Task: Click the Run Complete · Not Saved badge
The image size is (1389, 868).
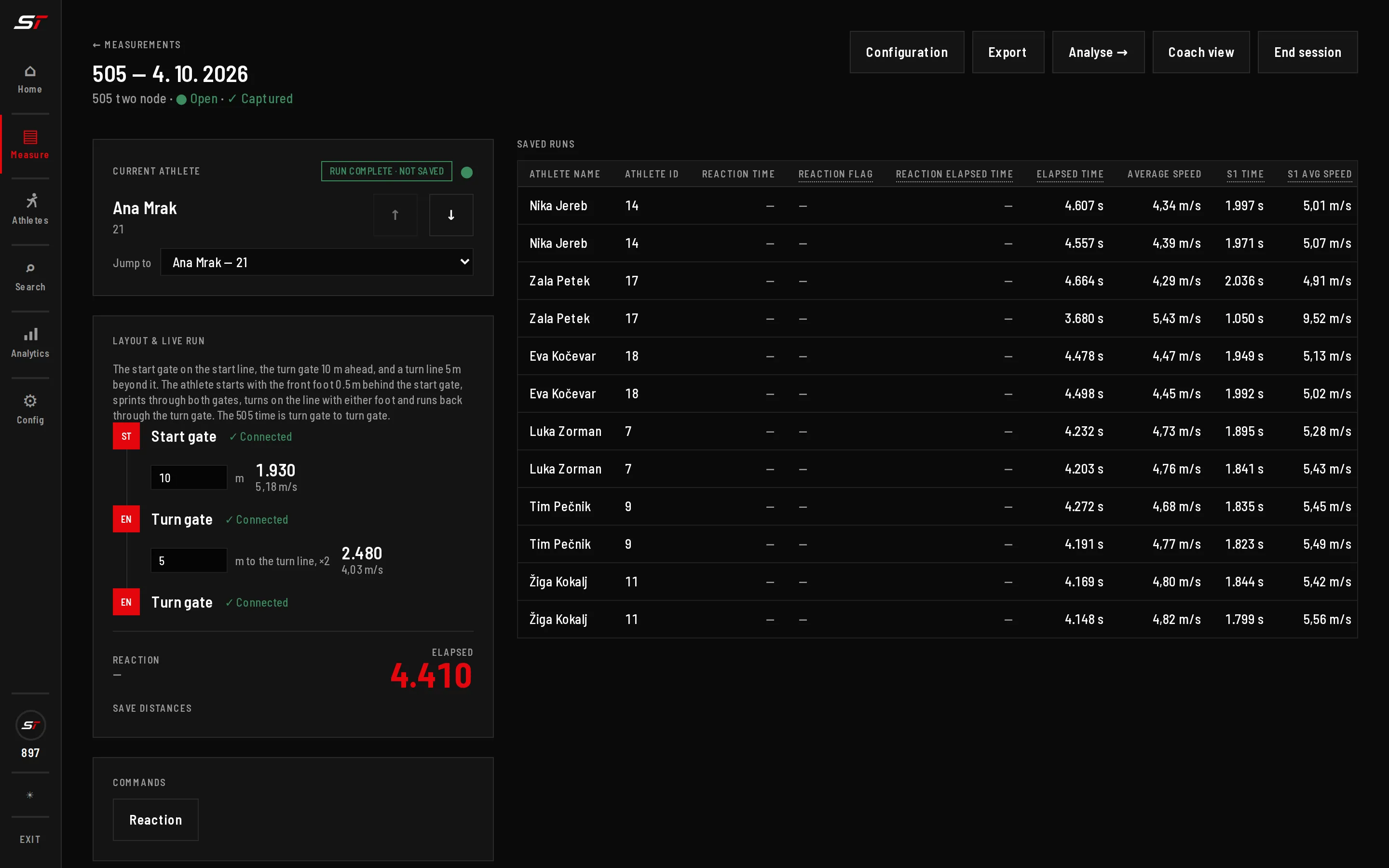Action: (386, 171)
